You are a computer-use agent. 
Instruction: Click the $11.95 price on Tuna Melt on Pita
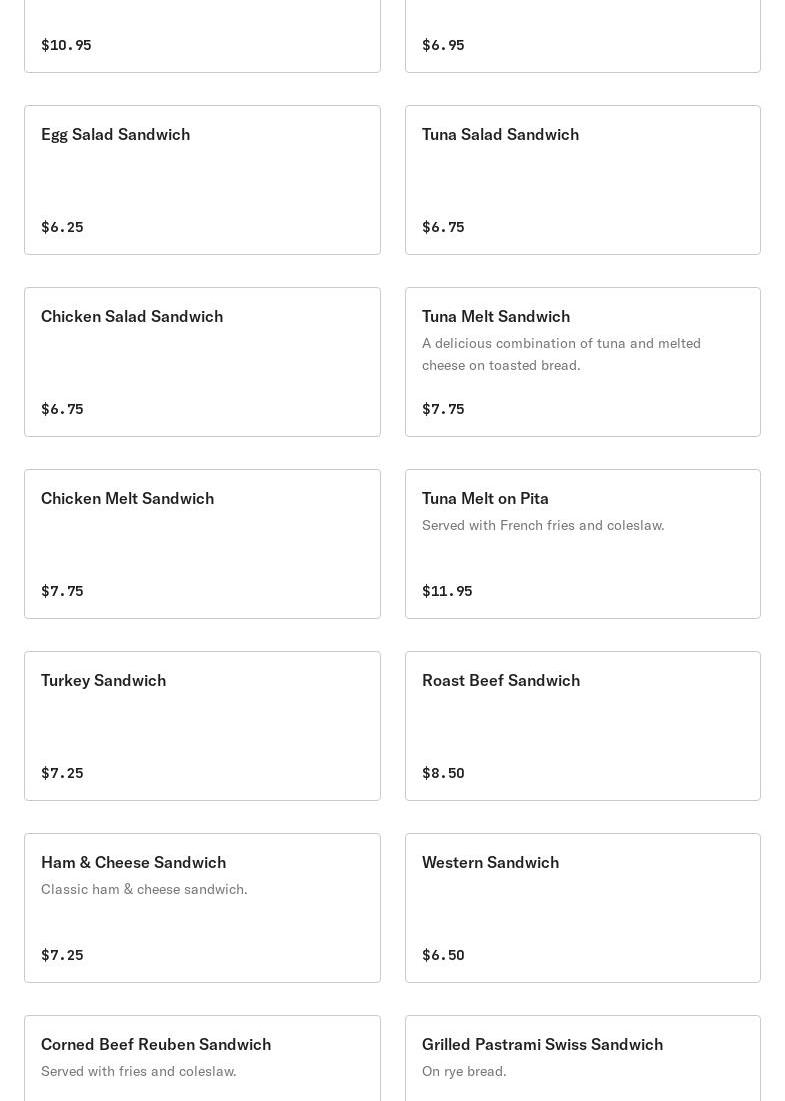coord(447,591)
